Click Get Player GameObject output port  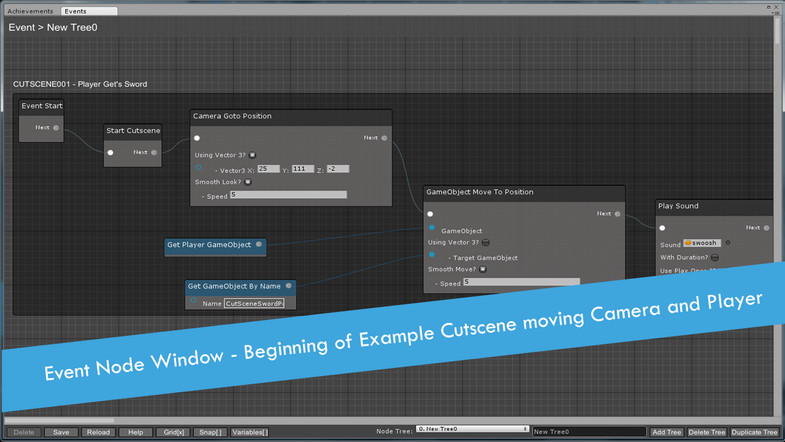pos(259,244)
